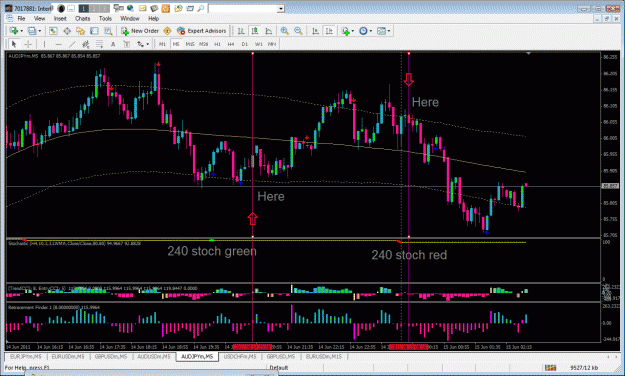Open the Insert menu
This screenshot has width=625, height=376.
tap(60, 18)
